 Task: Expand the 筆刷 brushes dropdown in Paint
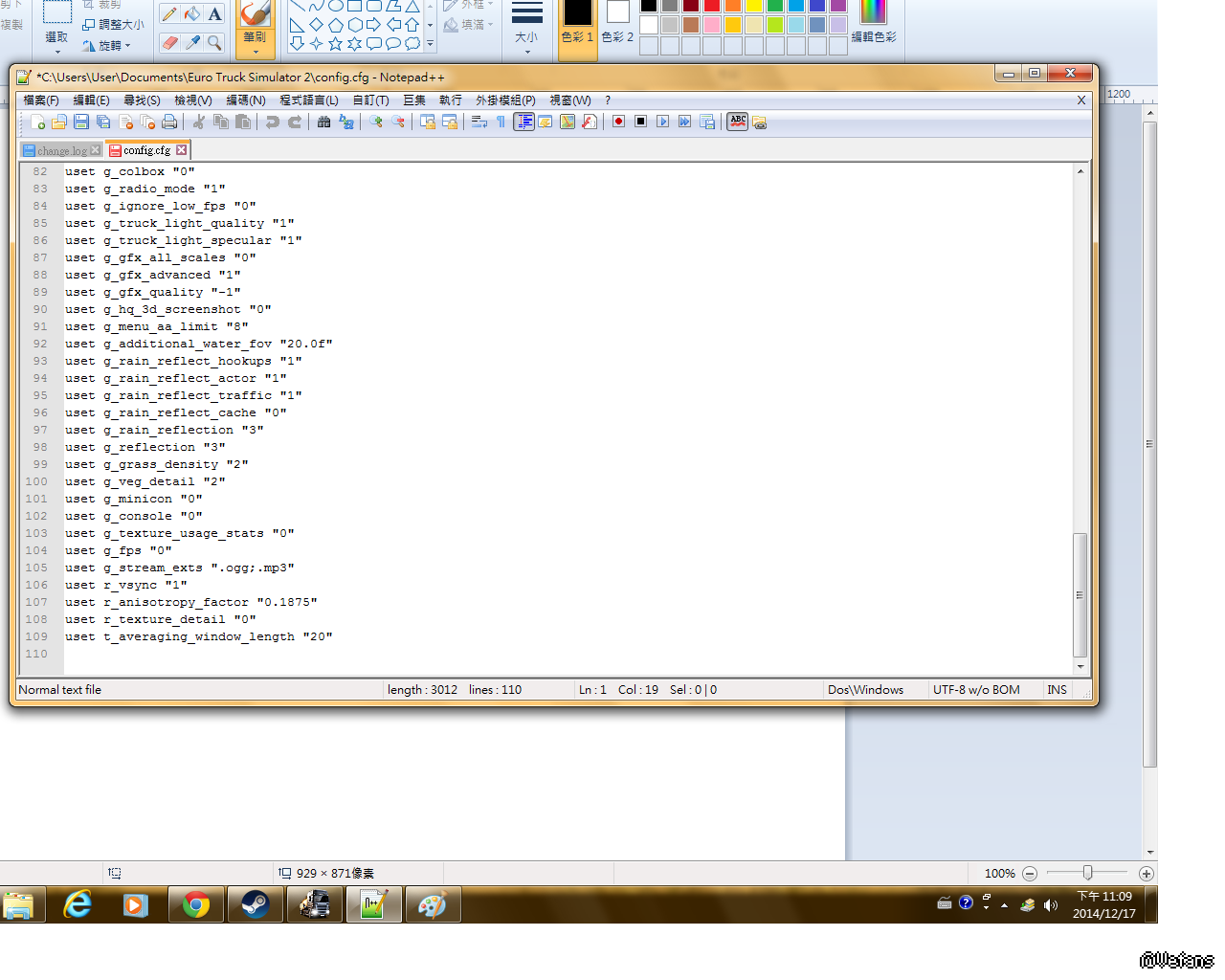pos(256,44)
